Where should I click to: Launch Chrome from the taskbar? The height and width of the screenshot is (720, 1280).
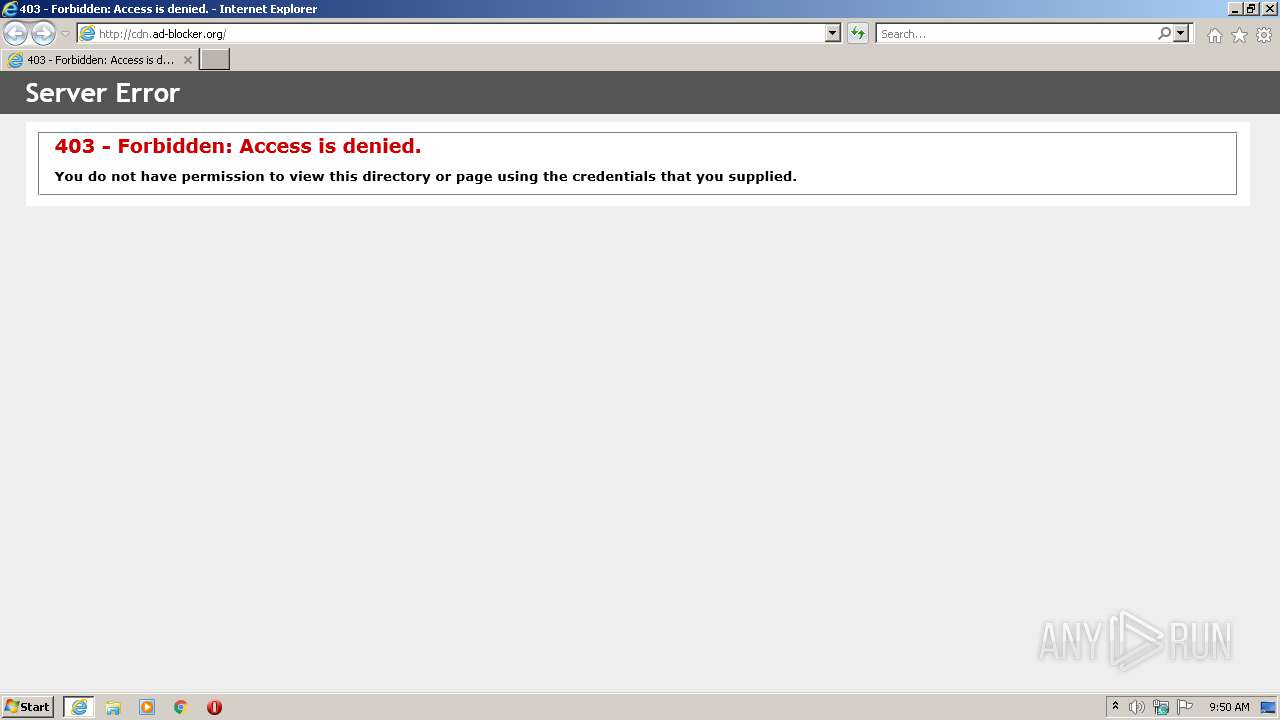[181, 707]
